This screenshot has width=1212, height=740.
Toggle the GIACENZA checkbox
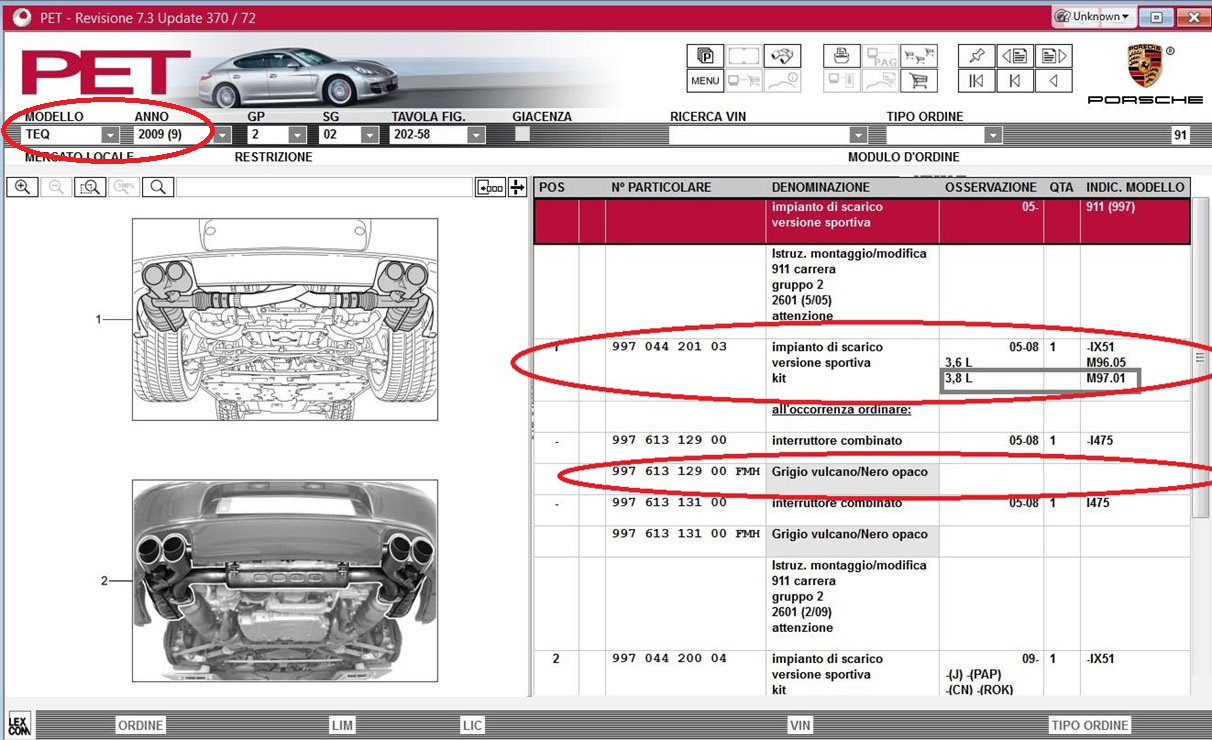pos(522,134)
